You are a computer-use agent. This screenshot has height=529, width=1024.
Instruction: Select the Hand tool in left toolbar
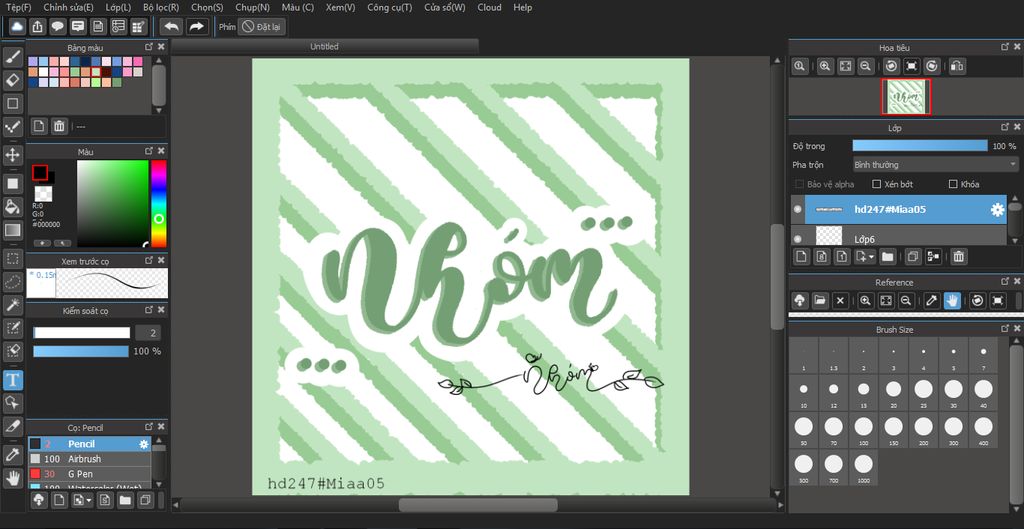[12, 478]
